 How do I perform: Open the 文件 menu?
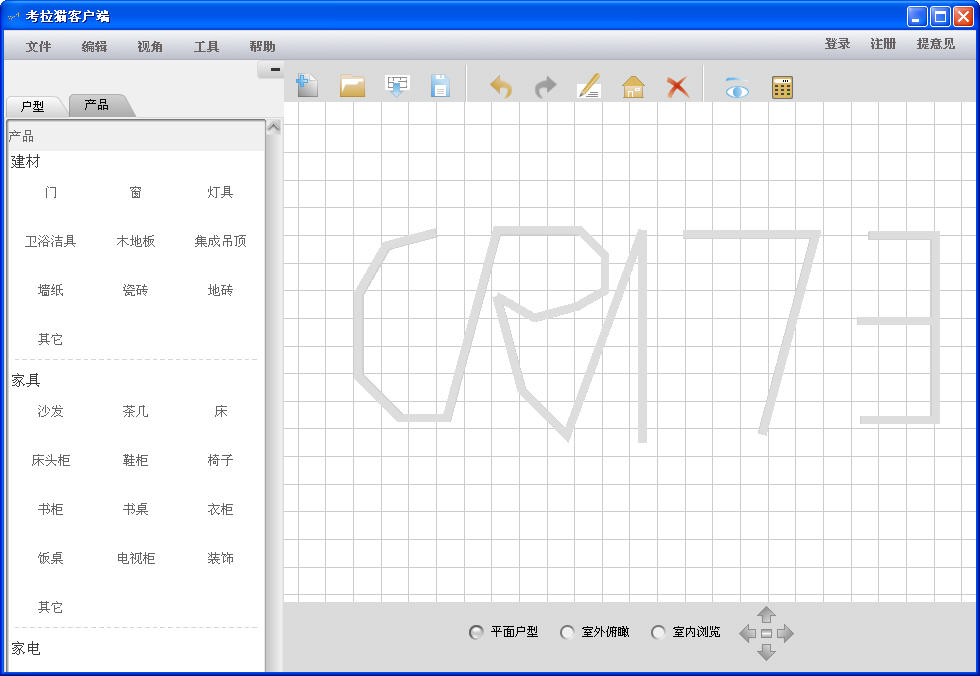38,46
